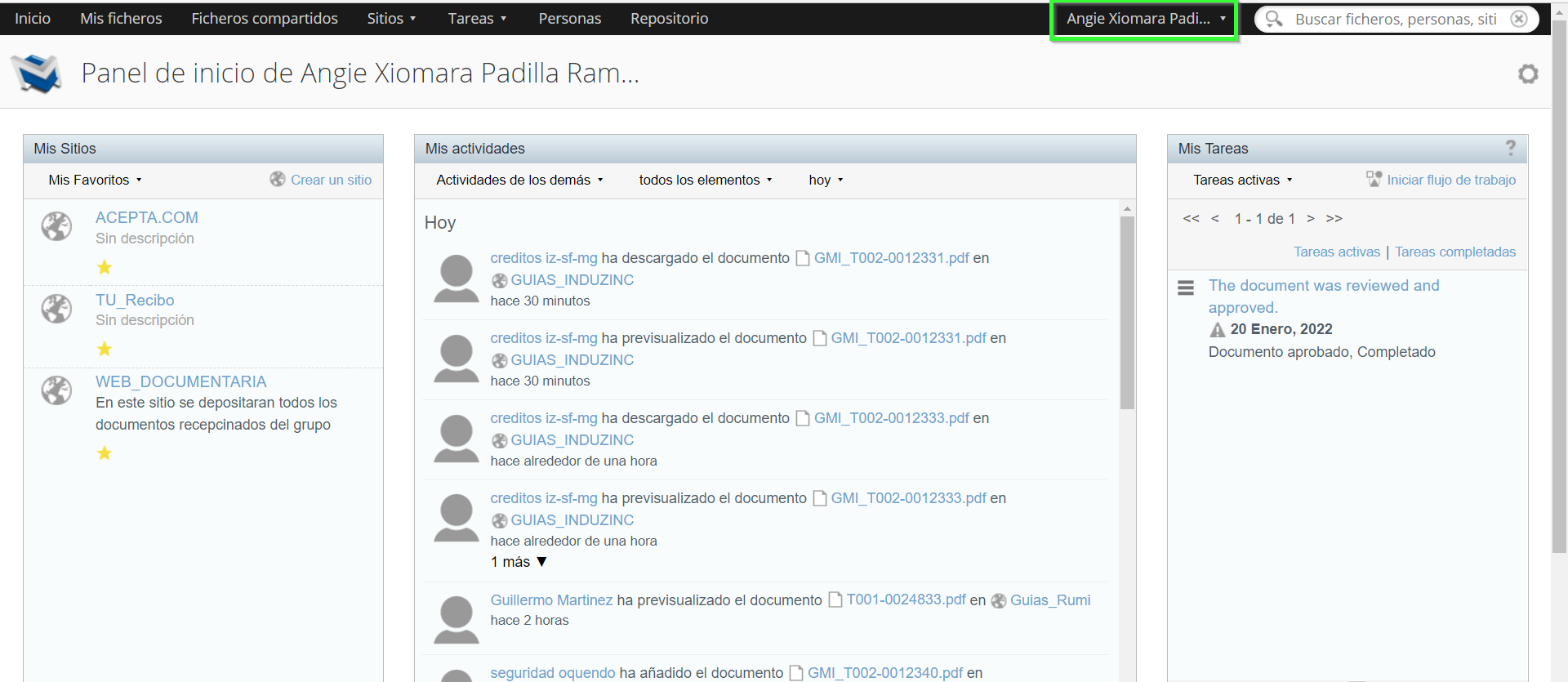1568x682 pixels.
Task: Toggle favorite star for WEB_DOCUMENTARIA
Action: pyautogui.click(x=105, y=452)
